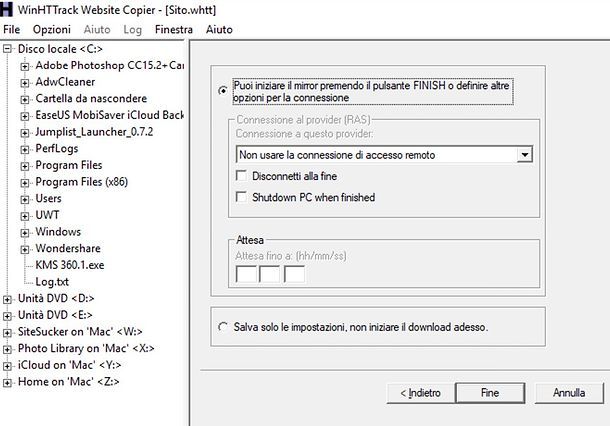Select KMS 360.1.exe in the tree
The image size is (610, 426).
(70, 265)
